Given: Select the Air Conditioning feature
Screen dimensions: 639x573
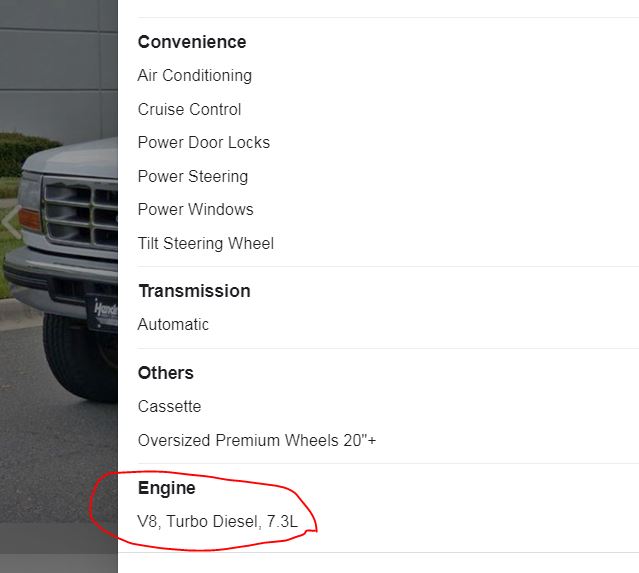Looking at the screenshot, I should click(x=195, y=76).
